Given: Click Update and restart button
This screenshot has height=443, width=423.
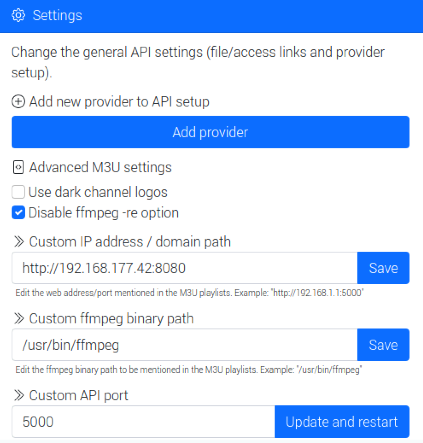Looking at the screenshot, I should pyautogui.click(x=342, y=422).
